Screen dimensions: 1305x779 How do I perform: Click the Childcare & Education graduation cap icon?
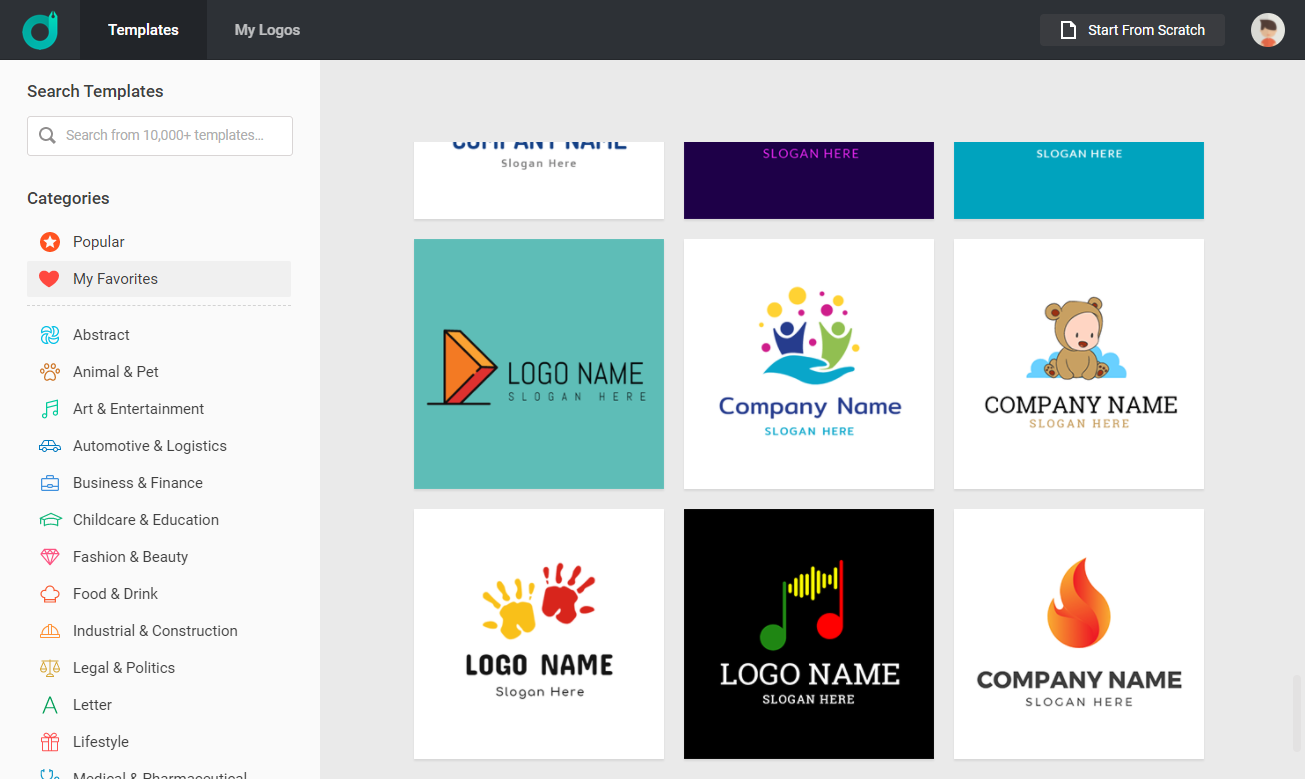pos(50,520)
